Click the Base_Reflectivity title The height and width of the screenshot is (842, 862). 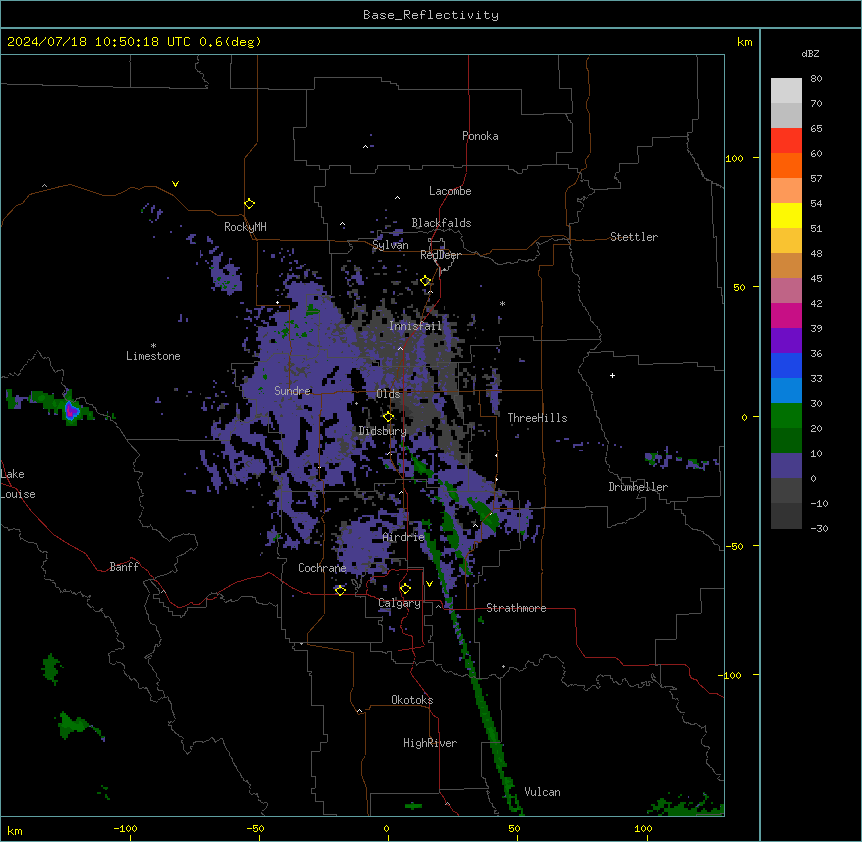pos(431,15)
